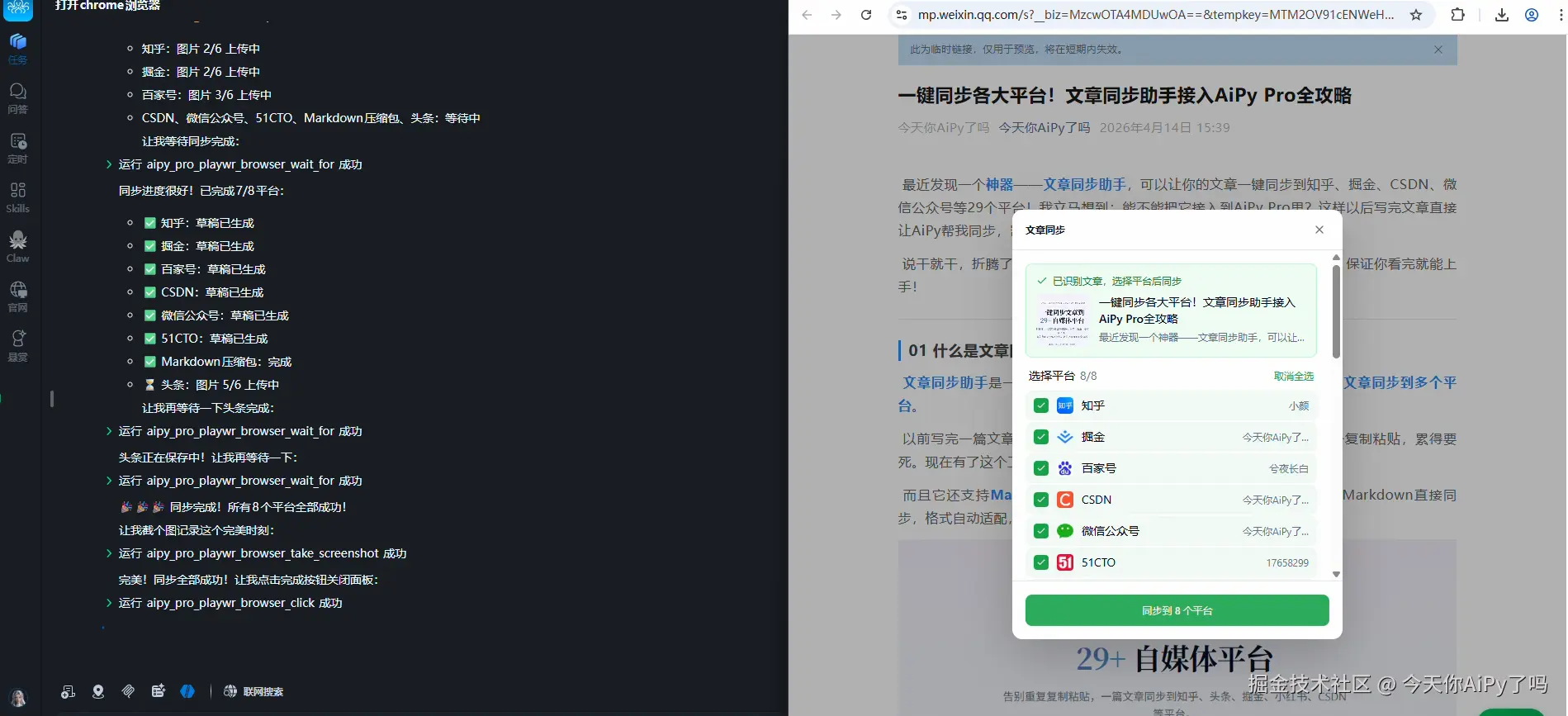Open first 文章同步助手 link in article intro
This screenshot has height=716, width=1568.
(x=1084, y=184)
